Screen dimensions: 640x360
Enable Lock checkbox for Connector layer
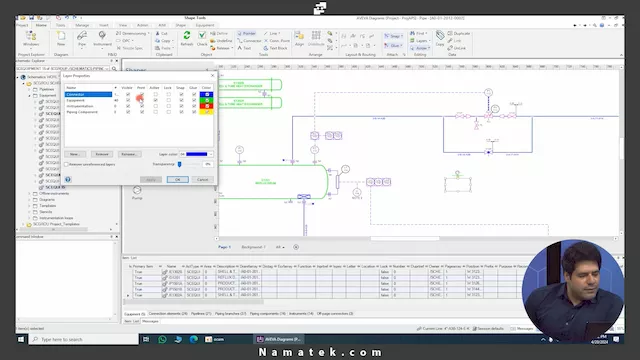(x=168, y=95)
